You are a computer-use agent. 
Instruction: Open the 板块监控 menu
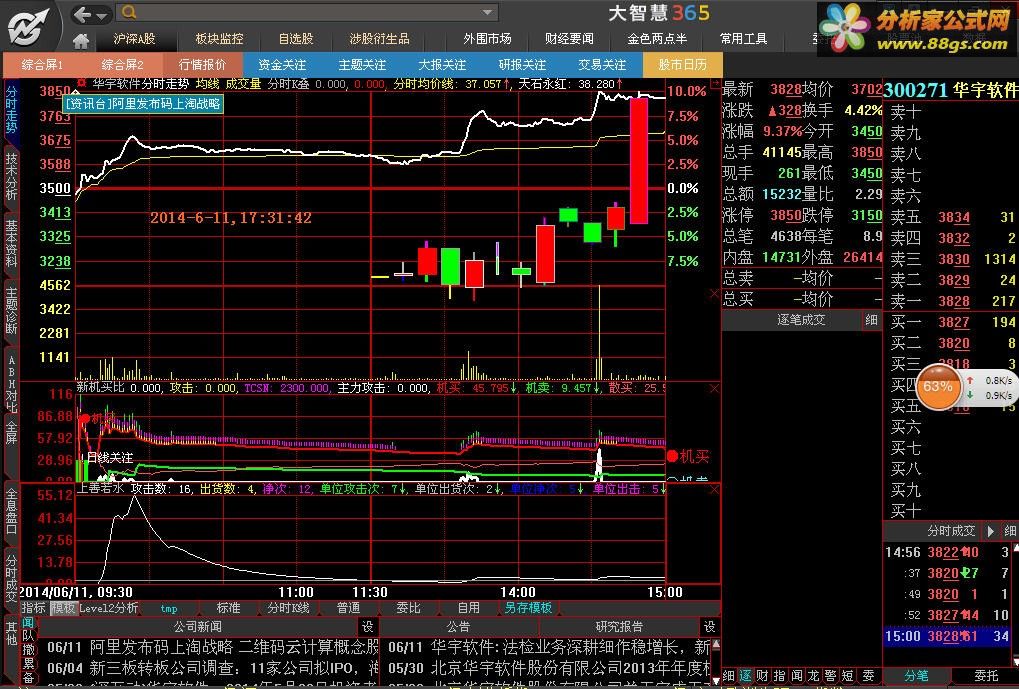tap(220, 39)
